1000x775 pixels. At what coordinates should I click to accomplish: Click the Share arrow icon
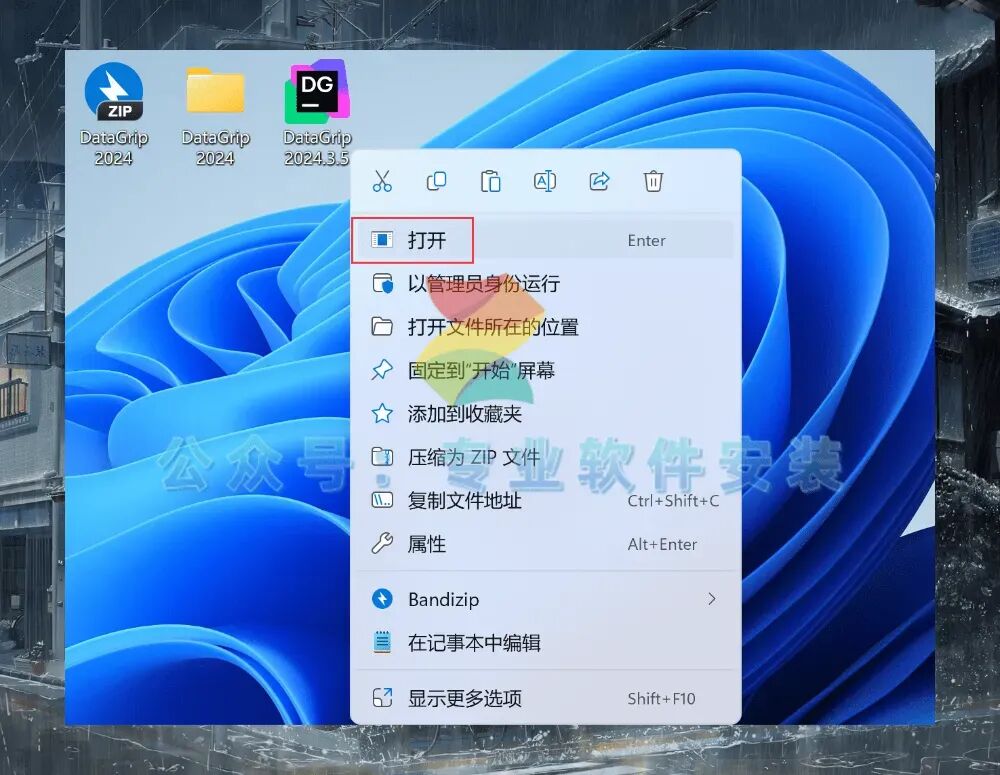pyautogui.click(x=599, y=181)
